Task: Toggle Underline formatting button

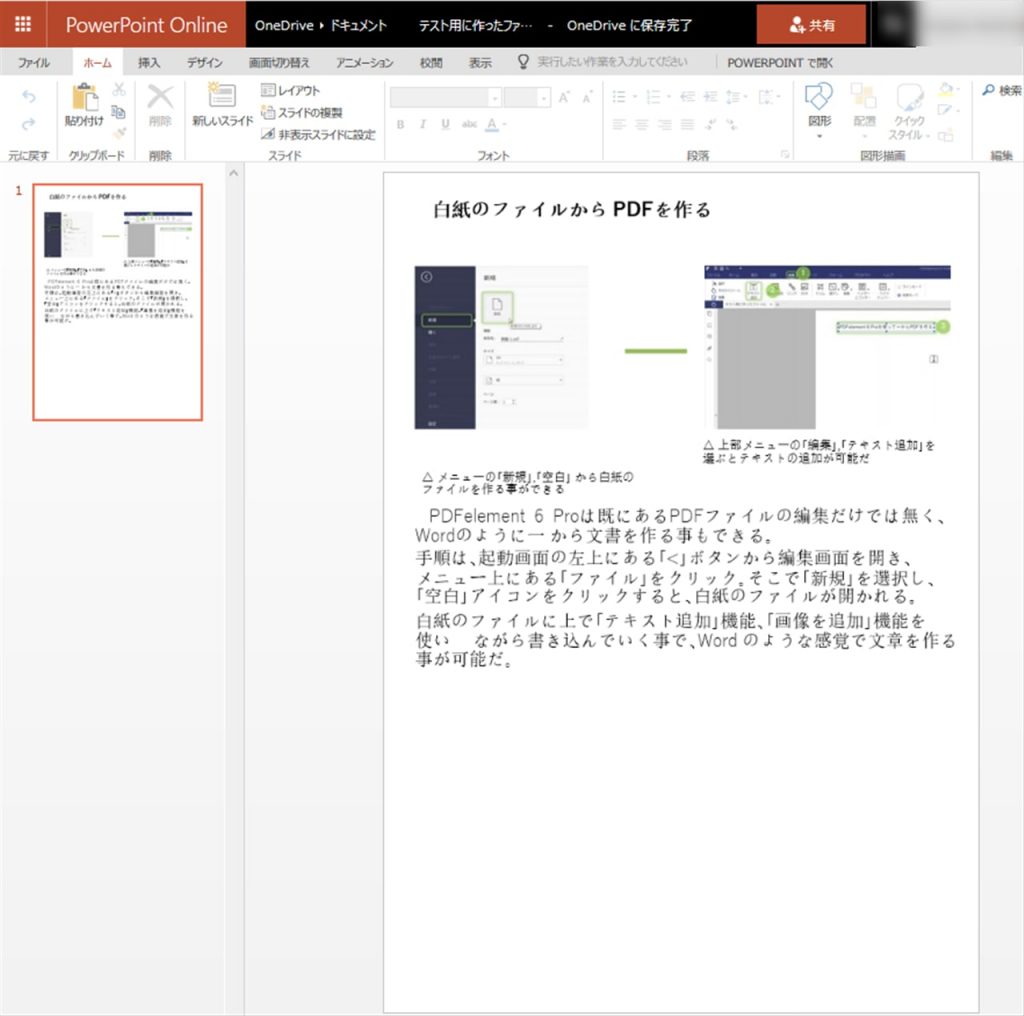Action: [x=445, y=125]
